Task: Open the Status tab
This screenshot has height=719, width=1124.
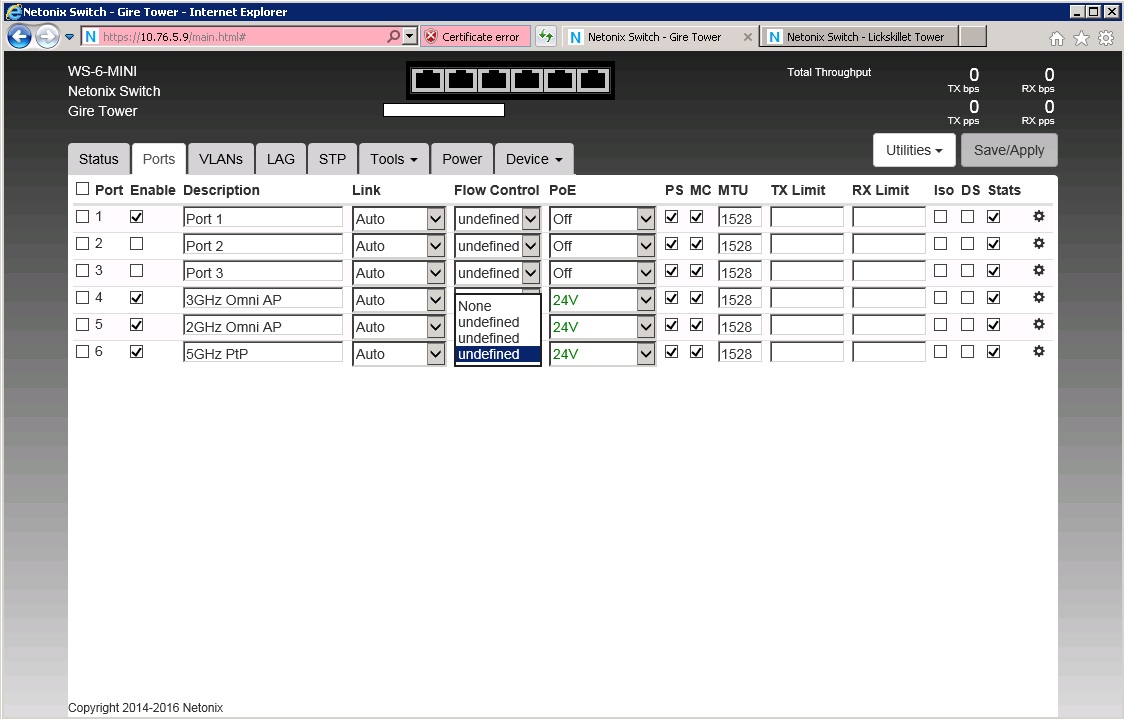Action: tap(98, 159)
